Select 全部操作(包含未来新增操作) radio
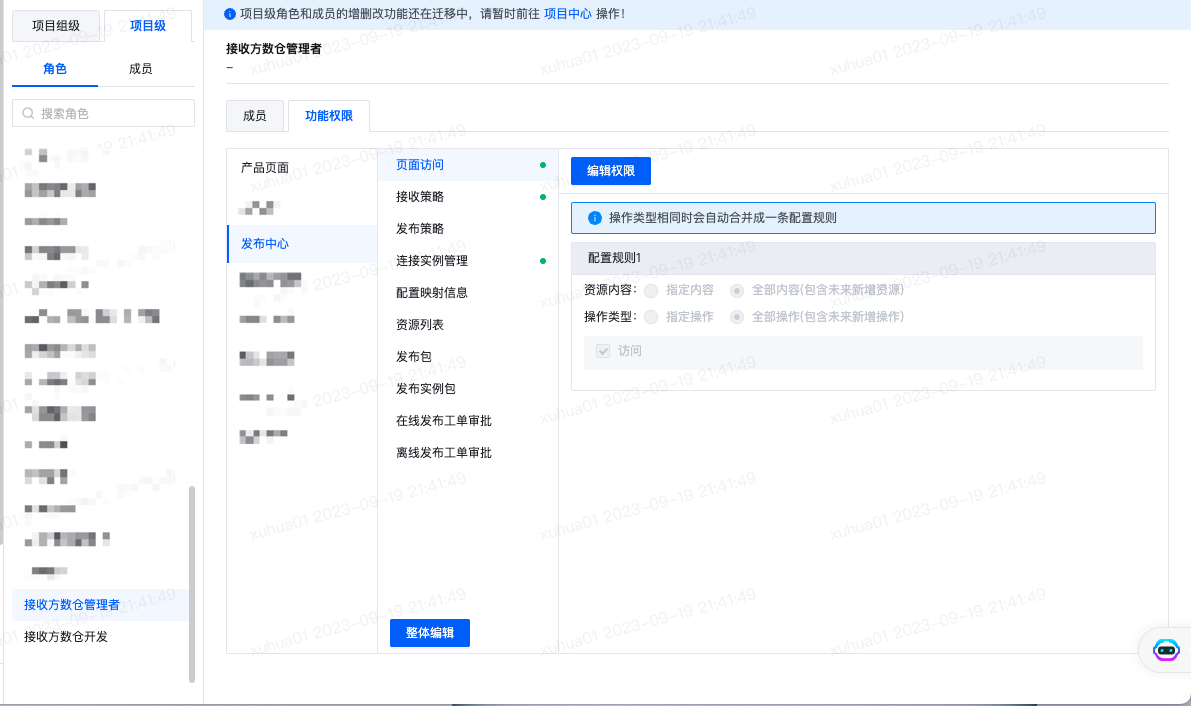 737,318
